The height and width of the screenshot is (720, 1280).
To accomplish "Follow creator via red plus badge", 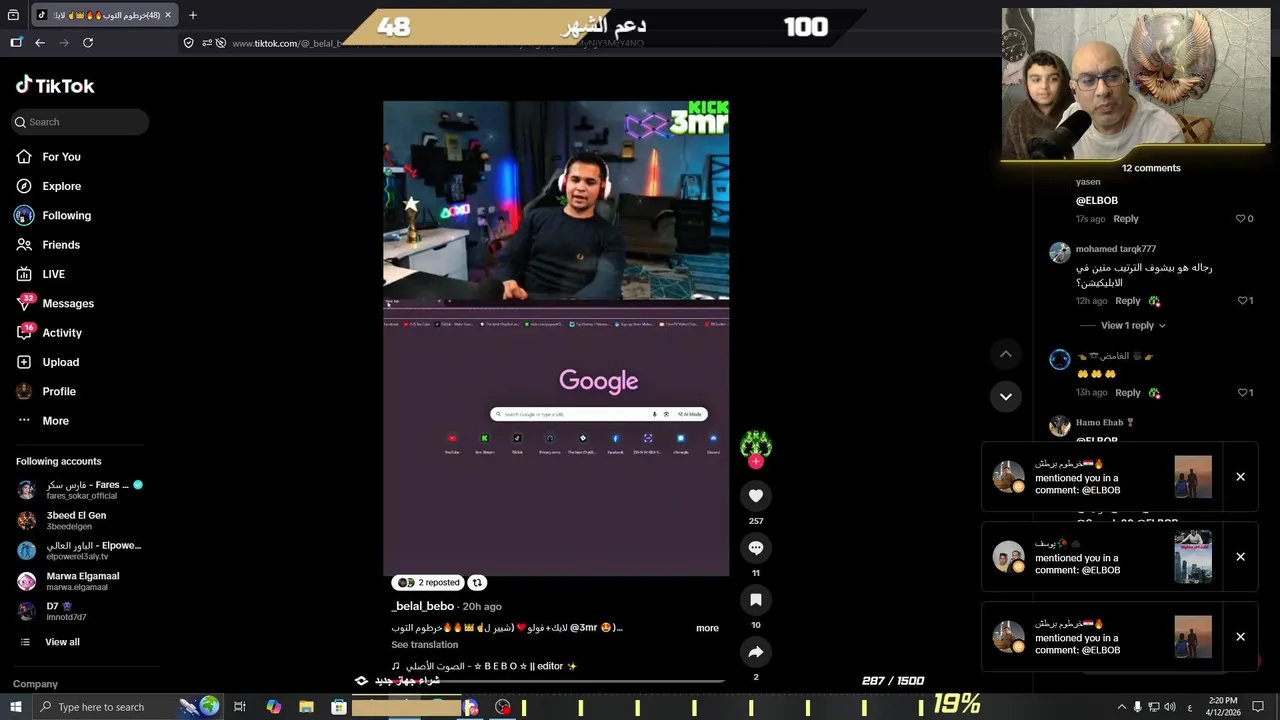I will tap(756, 461).
